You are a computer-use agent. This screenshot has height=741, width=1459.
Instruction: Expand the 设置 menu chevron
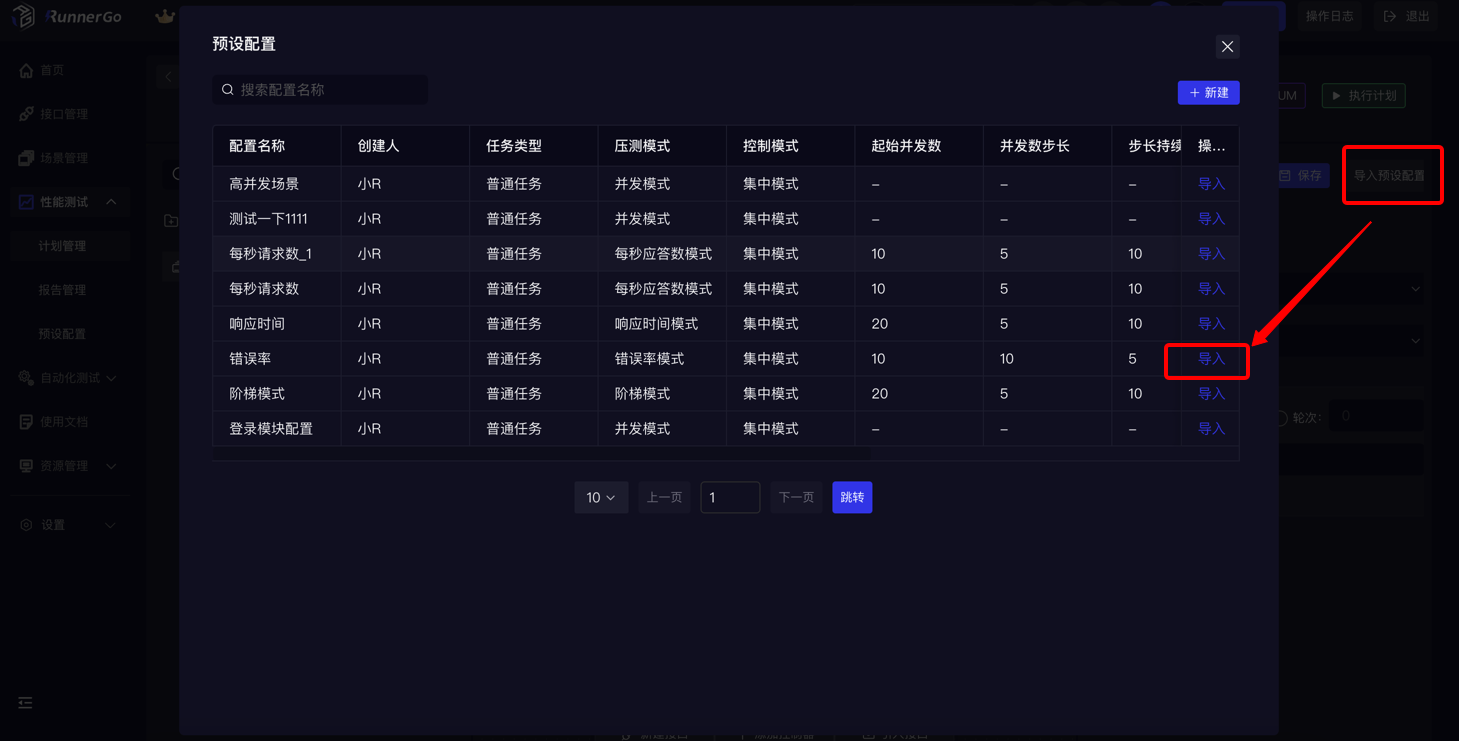click(111, 525)
